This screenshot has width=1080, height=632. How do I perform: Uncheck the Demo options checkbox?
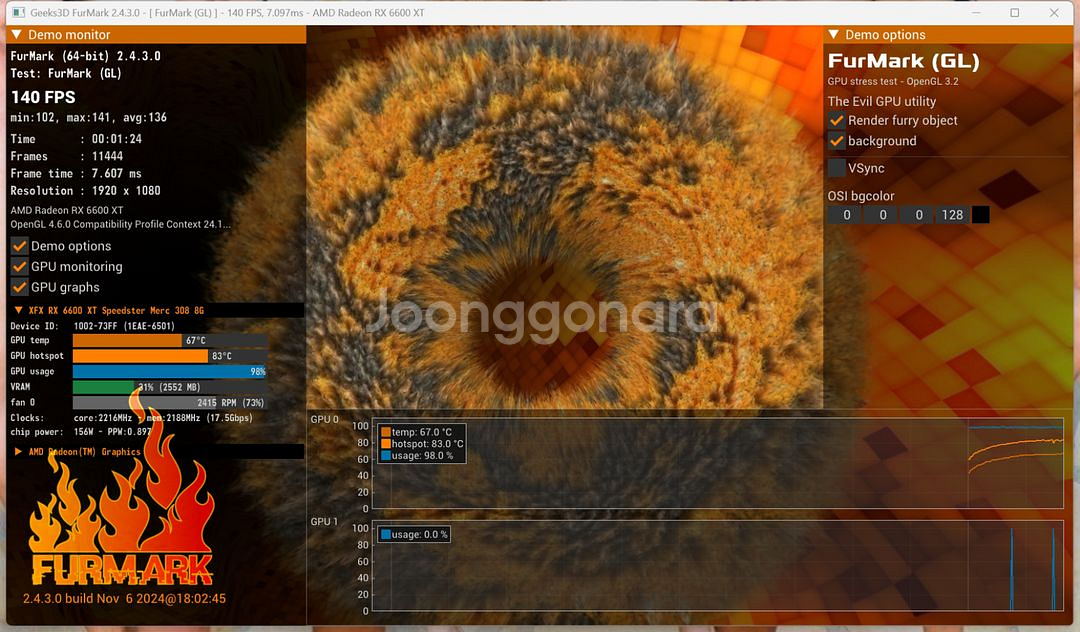[x=19, y=246]
